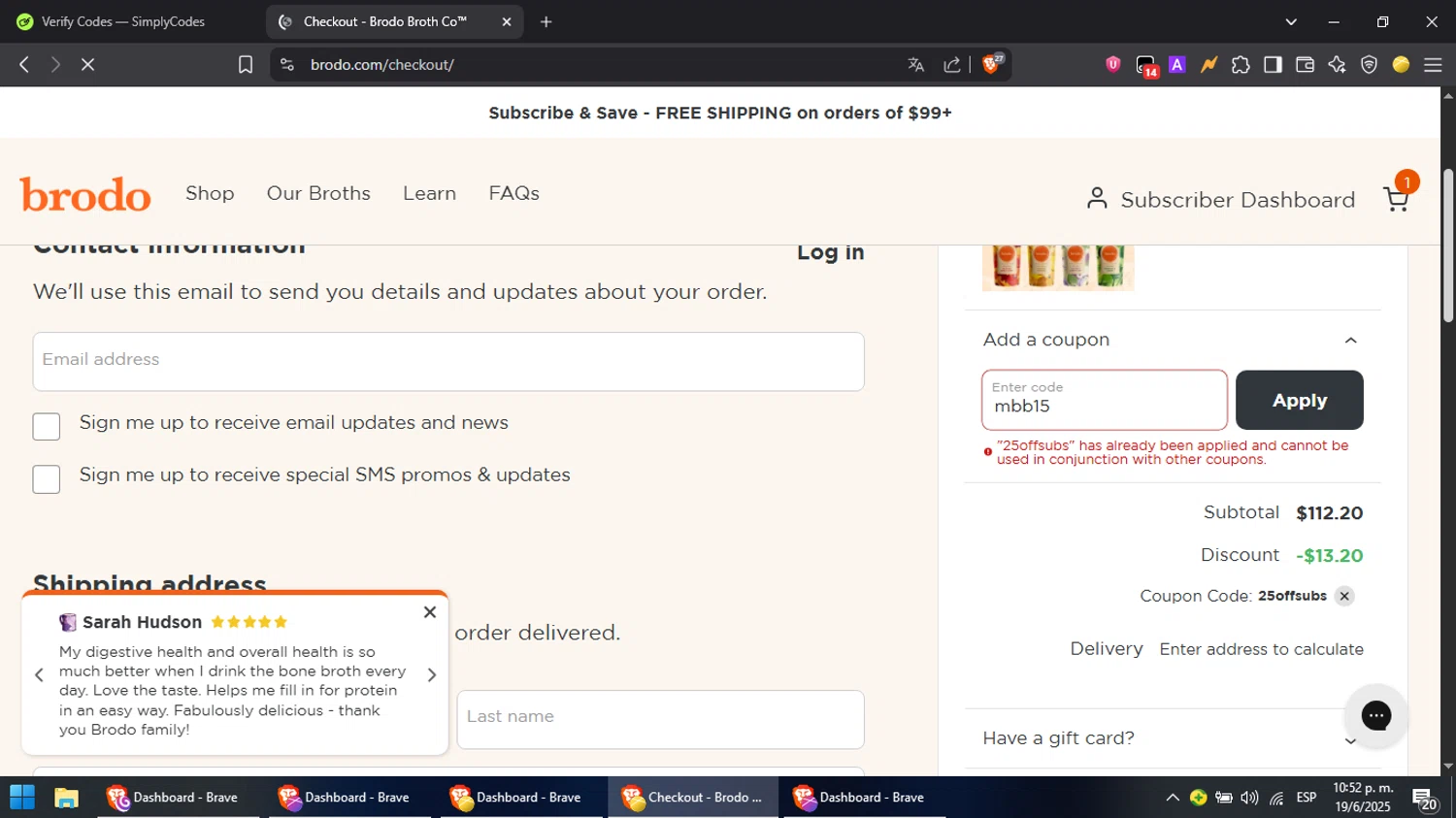Click the page vertical scrollbar thumb

(1448, 245)
